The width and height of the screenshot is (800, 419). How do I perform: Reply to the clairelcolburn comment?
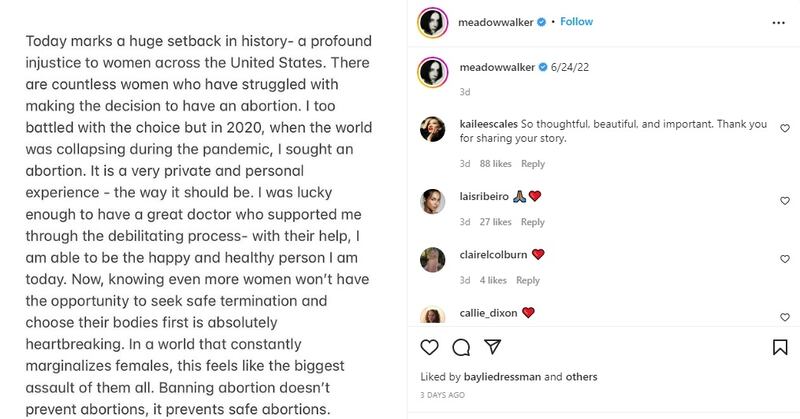pyautogui.click(x=527, y=281)
